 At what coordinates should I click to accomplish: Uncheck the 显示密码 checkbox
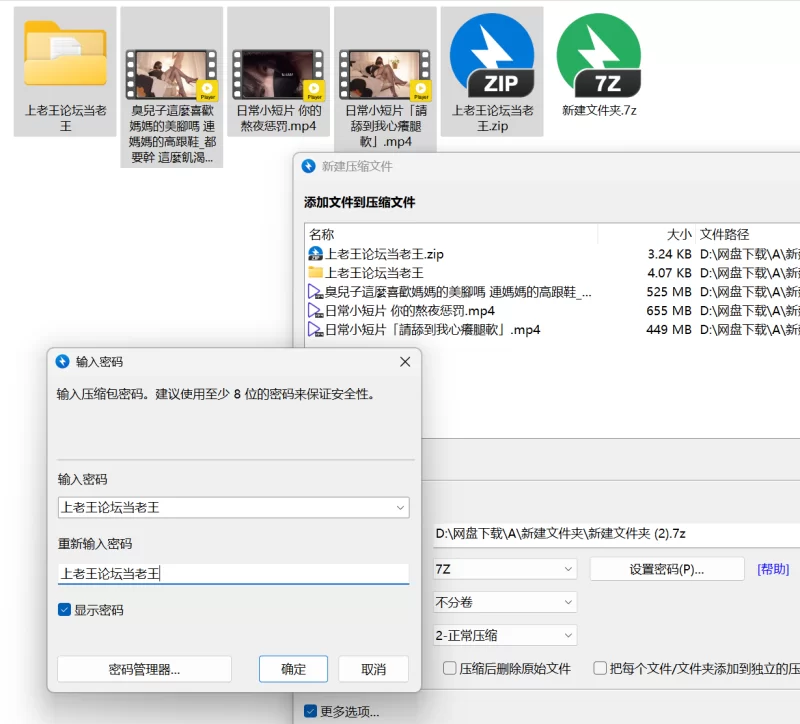64,610
